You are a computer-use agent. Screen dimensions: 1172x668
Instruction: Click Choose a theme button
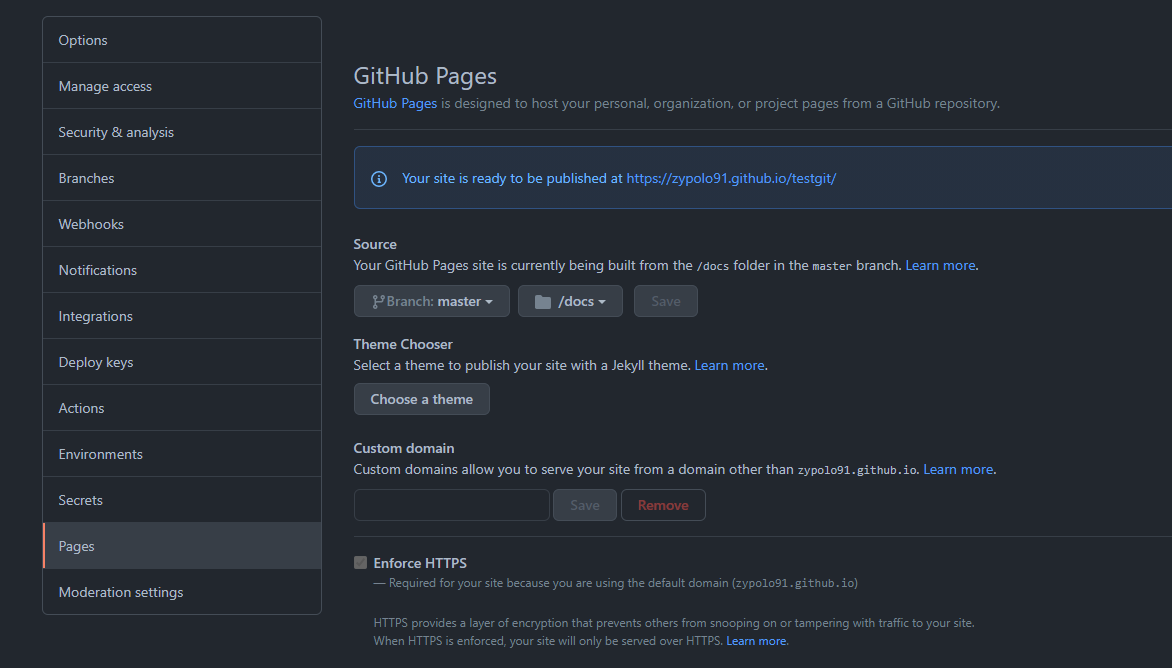coord(422,399)
